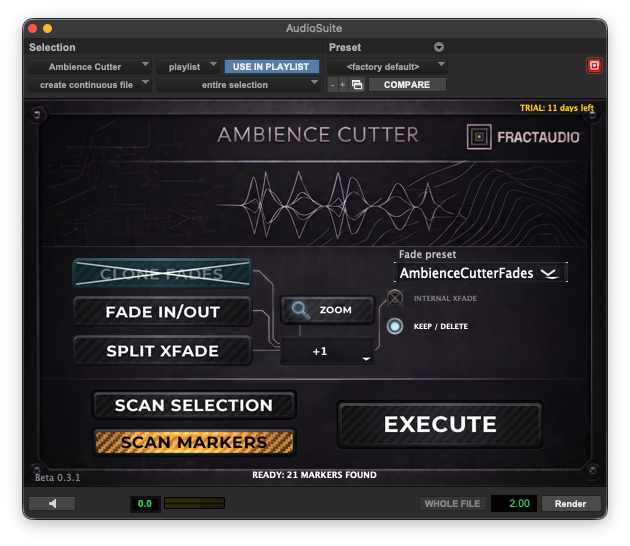The image size is (630, 546).
Task: Click the Render button
Action: tap(571, 503)
